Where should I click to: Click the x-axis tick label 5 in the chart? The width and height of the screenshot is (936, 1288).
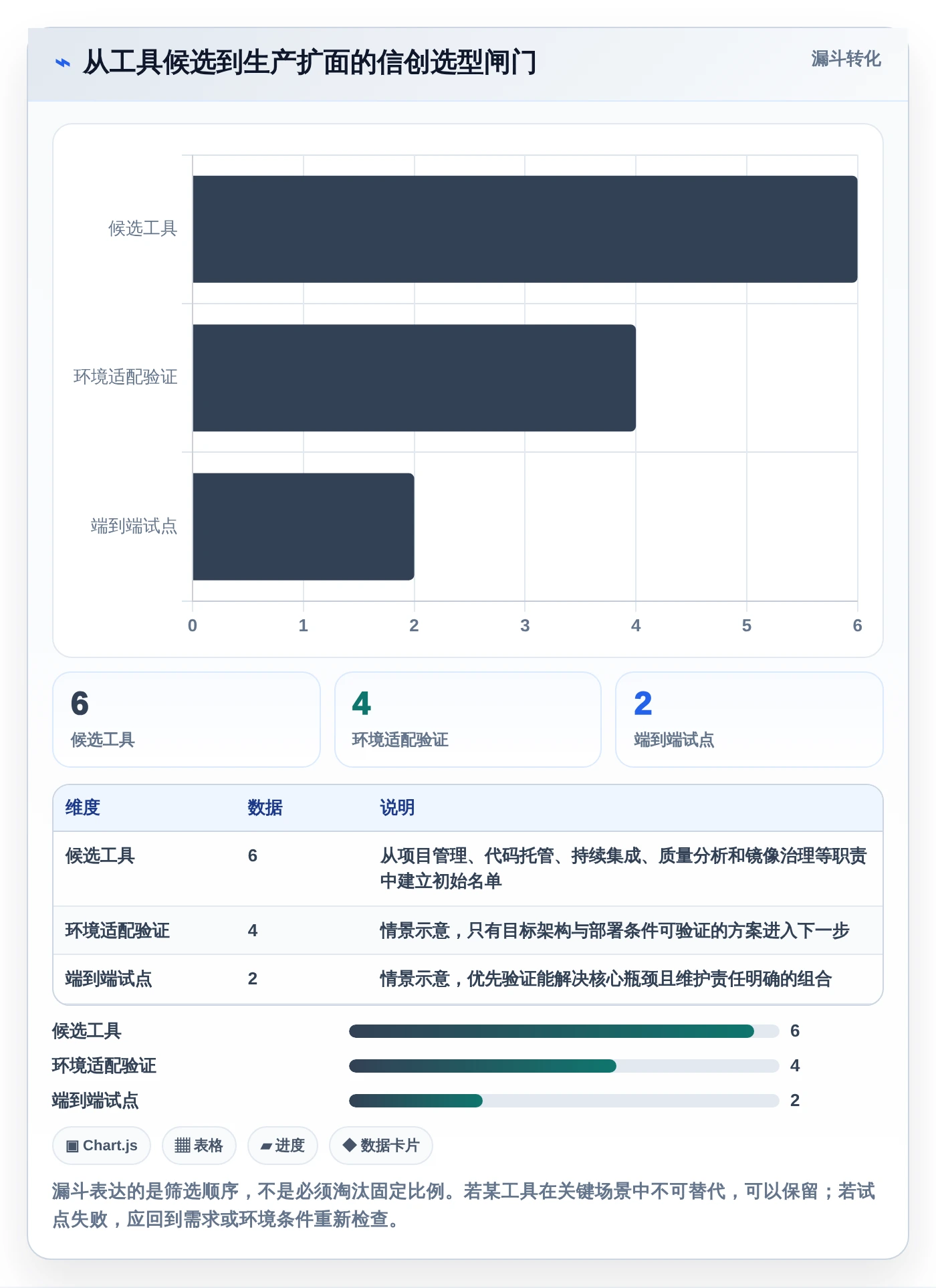point(747,626)
